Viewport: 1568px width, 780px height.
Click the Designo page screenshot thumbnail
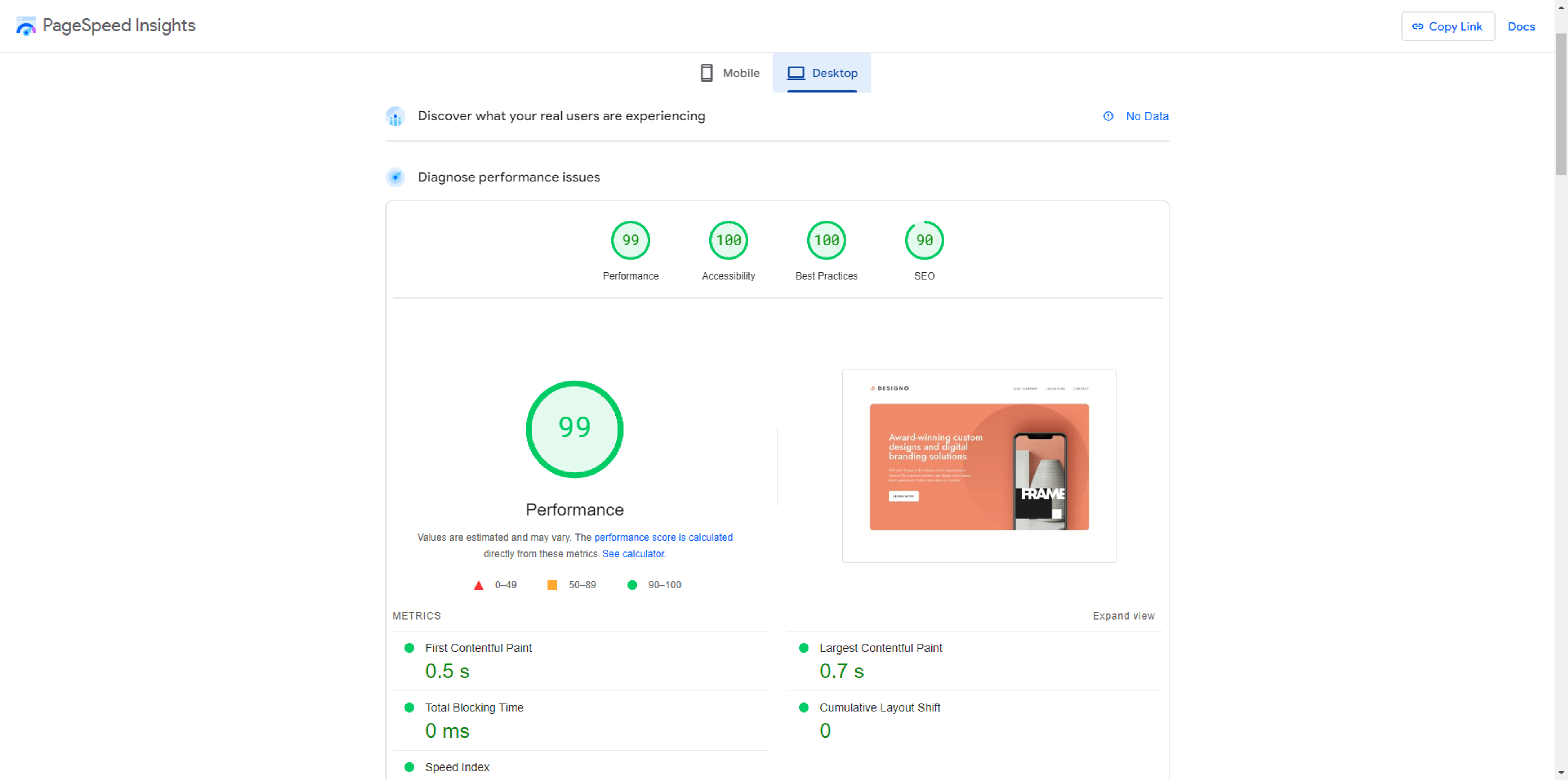coord(979,466)
